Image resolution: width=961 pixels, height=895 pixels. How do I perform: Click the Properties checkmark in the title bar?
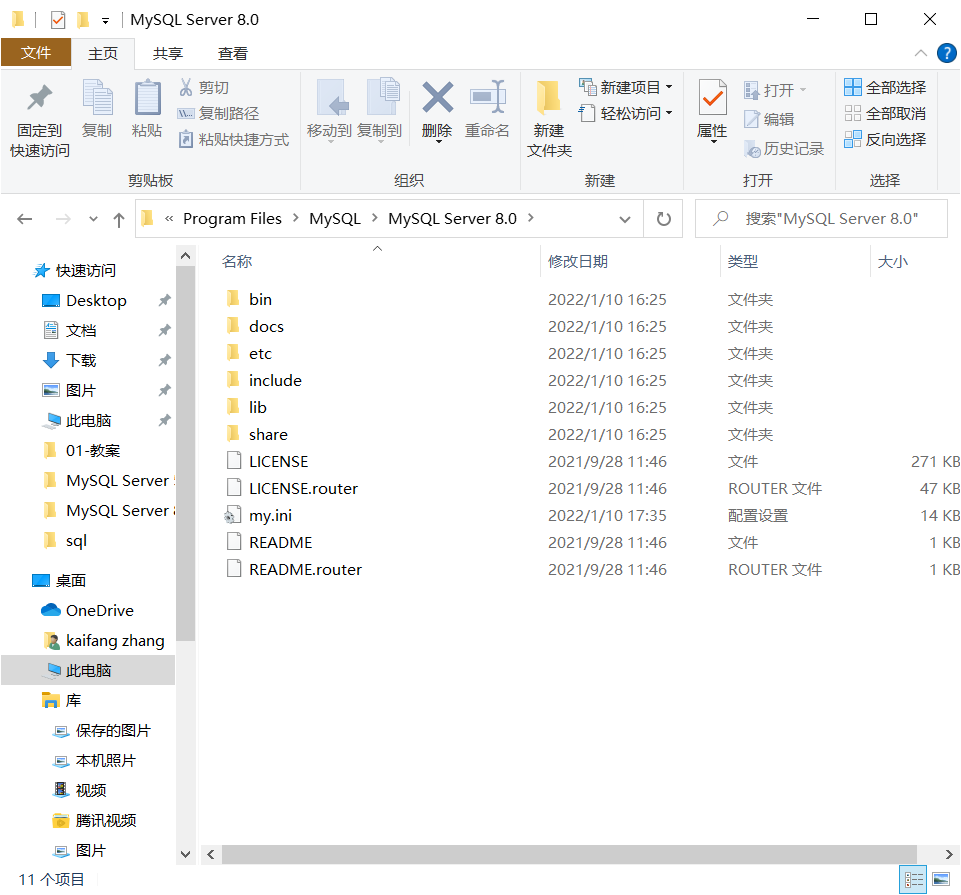pyautogui.click(x=58, y=20)
